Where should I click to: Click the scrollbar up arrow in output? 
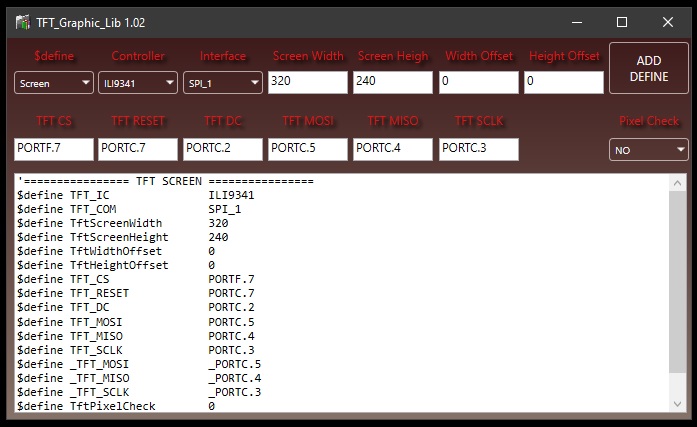tap(680, 183)
